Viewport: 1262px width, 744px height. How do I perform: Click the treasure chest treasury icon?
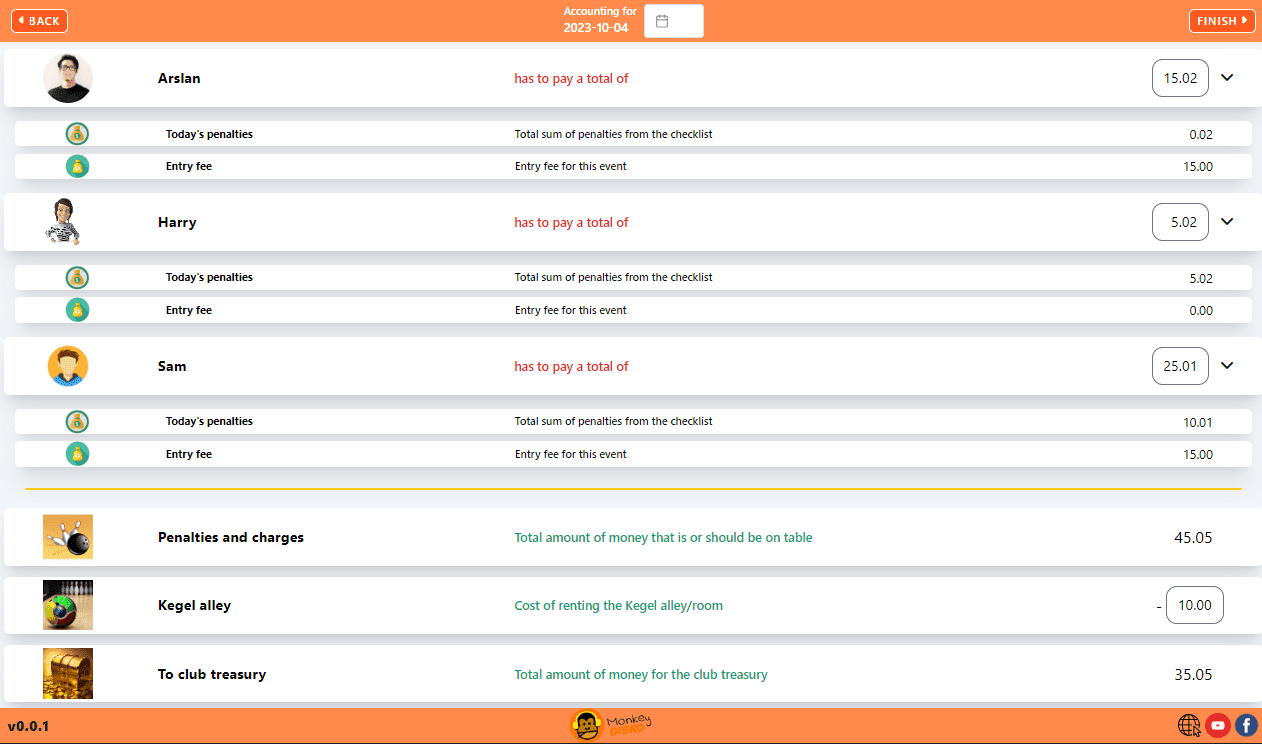68,674
